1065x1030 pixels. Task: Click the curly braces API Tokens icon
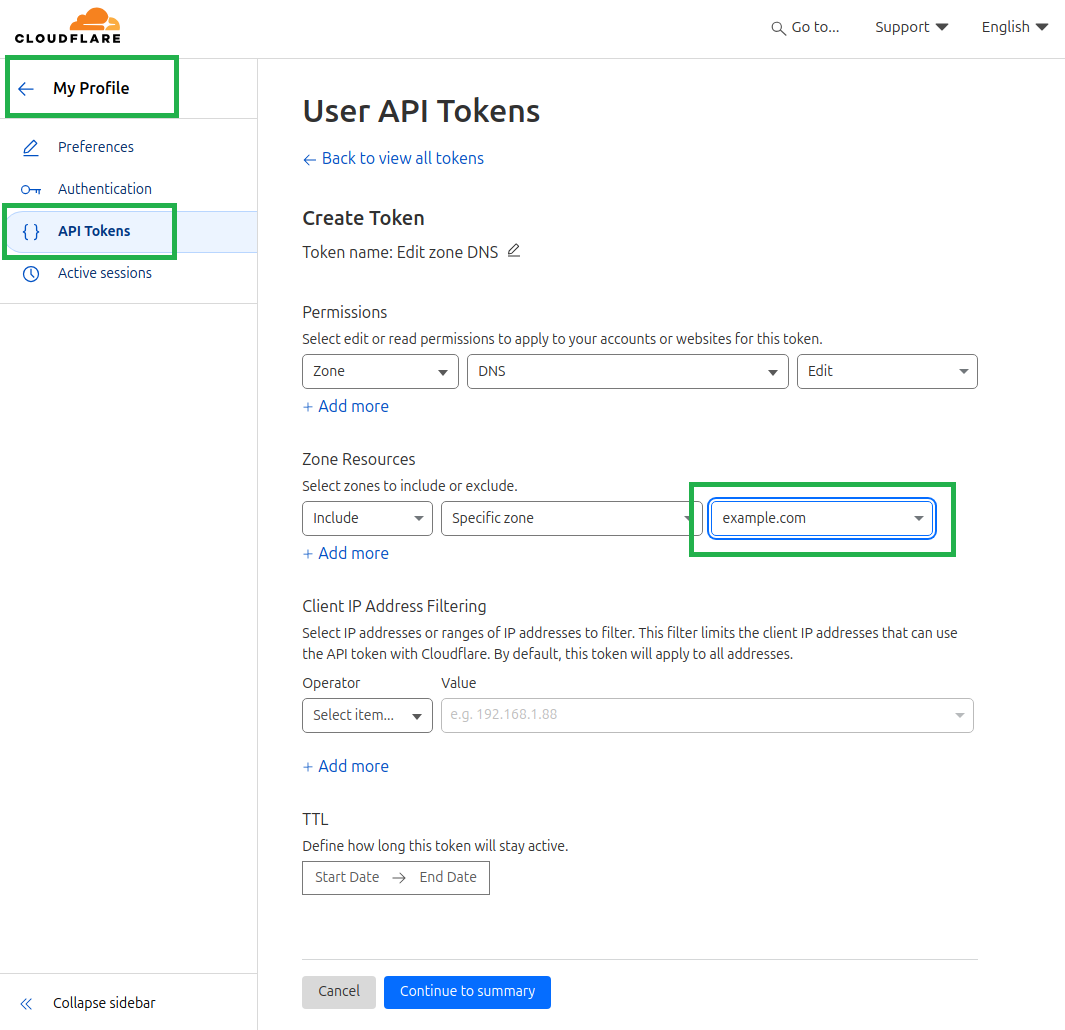coord(31,232)
